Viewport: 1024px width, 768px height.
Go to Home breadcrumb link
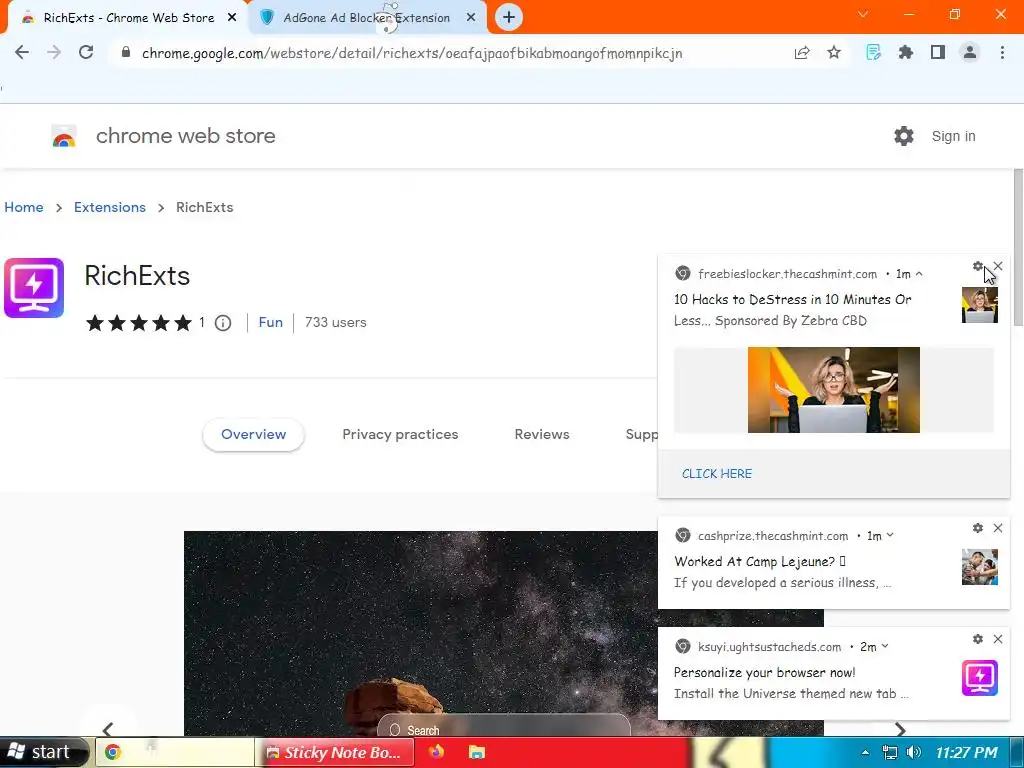[24, 207]
